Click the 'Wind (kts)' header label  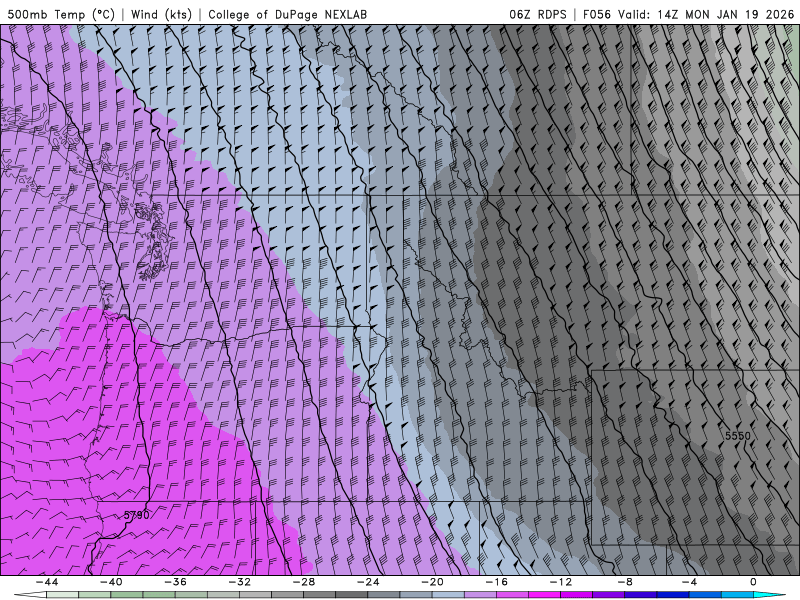(161, 14)
